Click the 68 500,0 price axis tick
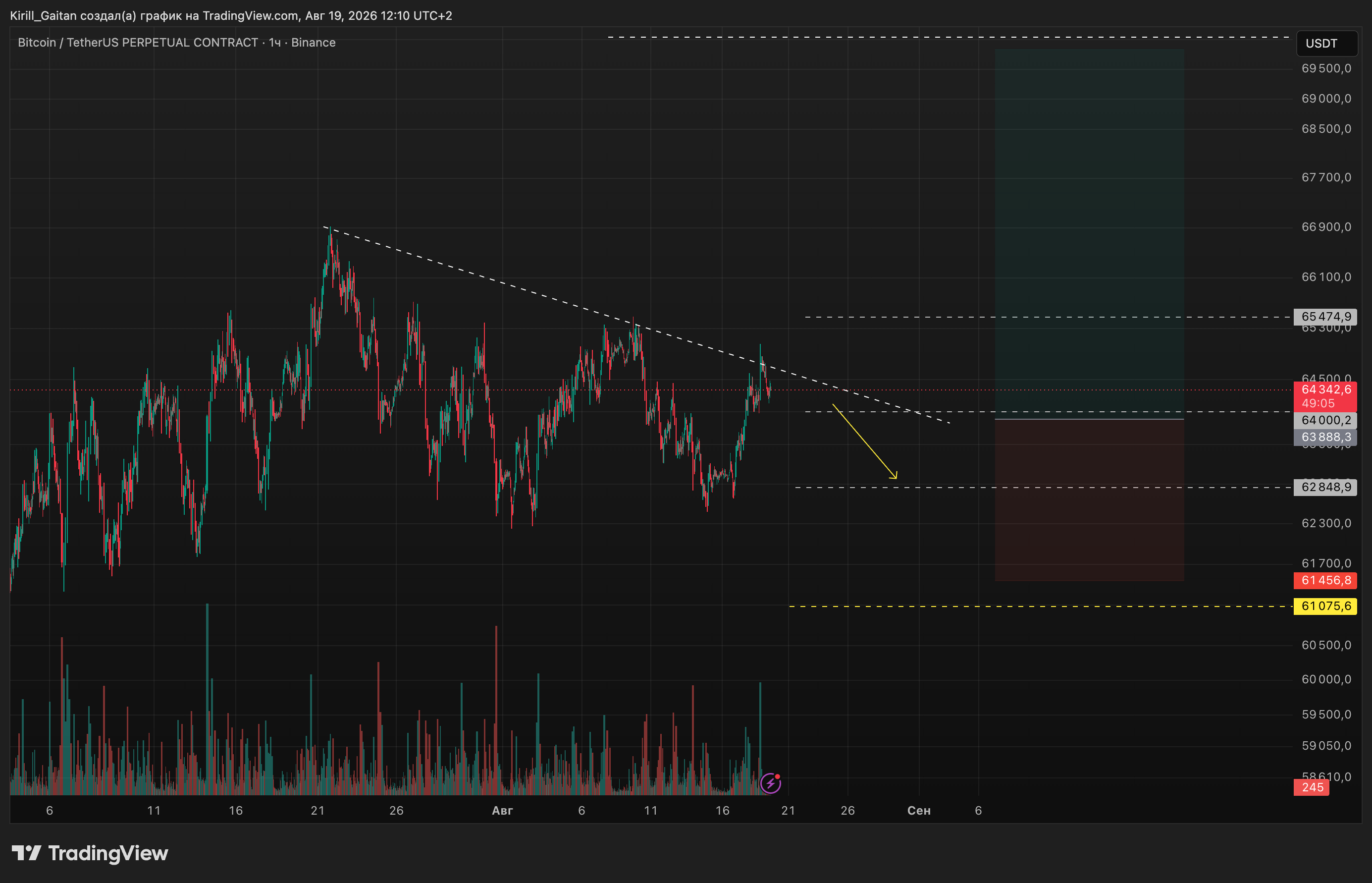The width and height of the screenshot is (1372, 883). pos(1326,129)
